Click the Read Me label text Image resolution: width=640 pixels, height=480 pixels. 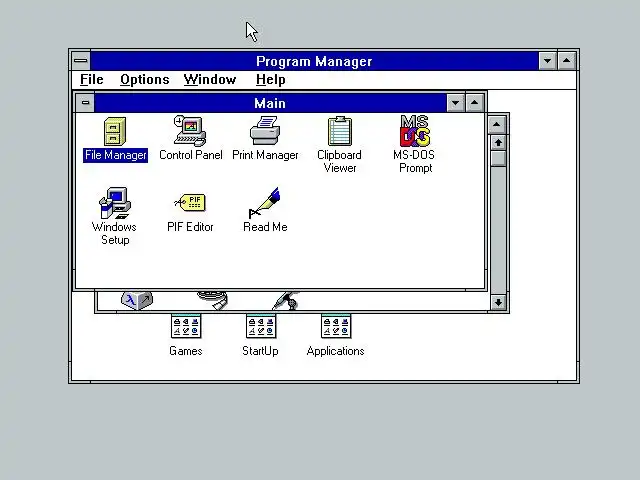tap(265, 227)
